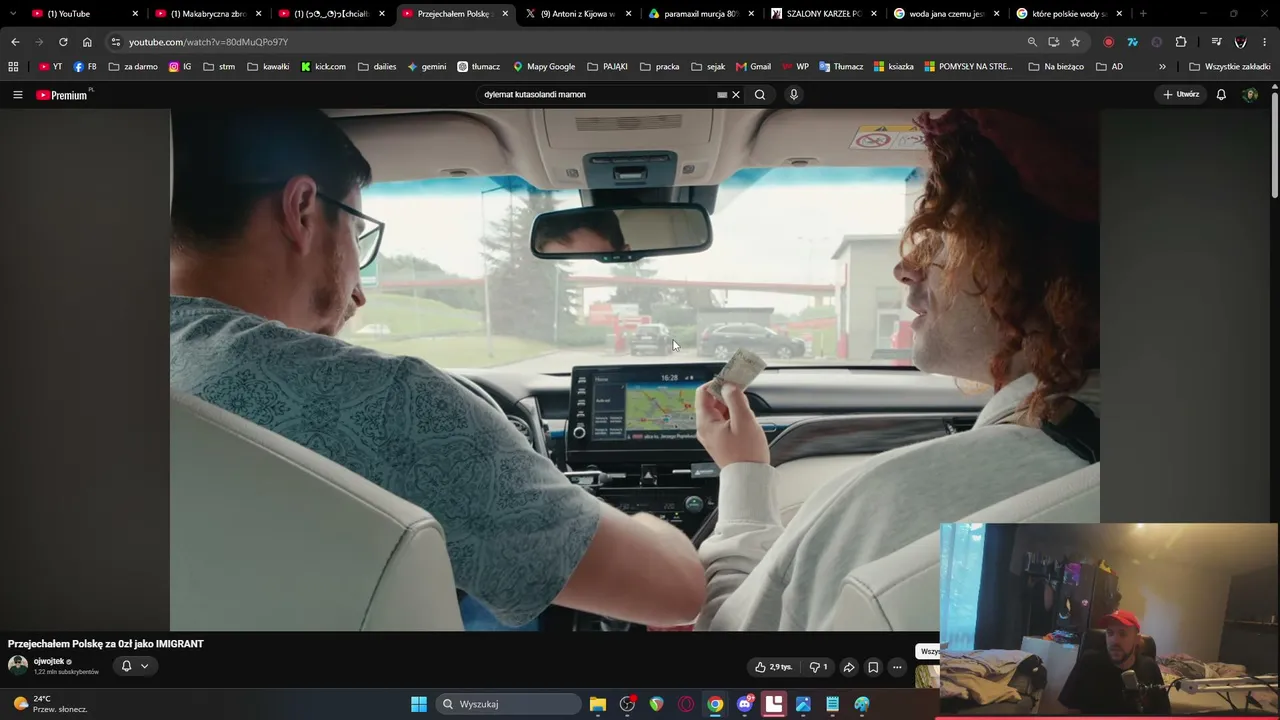Open a new browser tab
This screenshot has height=720, width=1280.
click(x=1143, y=14)
